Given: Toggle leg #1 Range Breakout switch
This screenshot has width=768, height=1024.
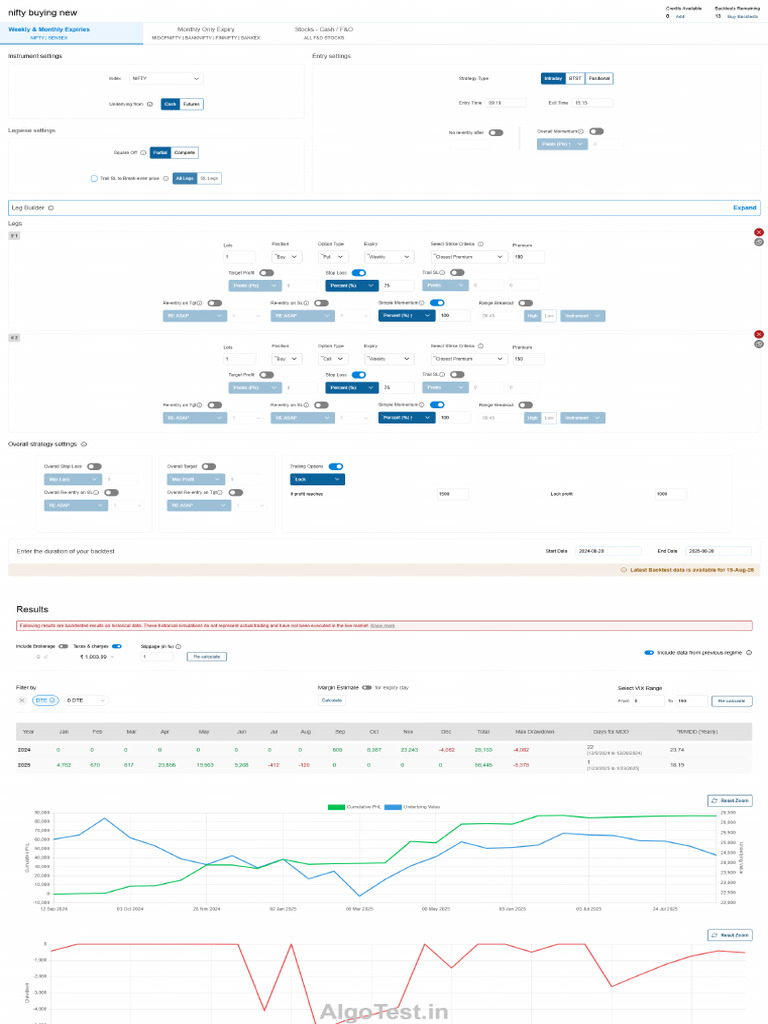Looking at the screenshot, I should [x=526, y=303].
